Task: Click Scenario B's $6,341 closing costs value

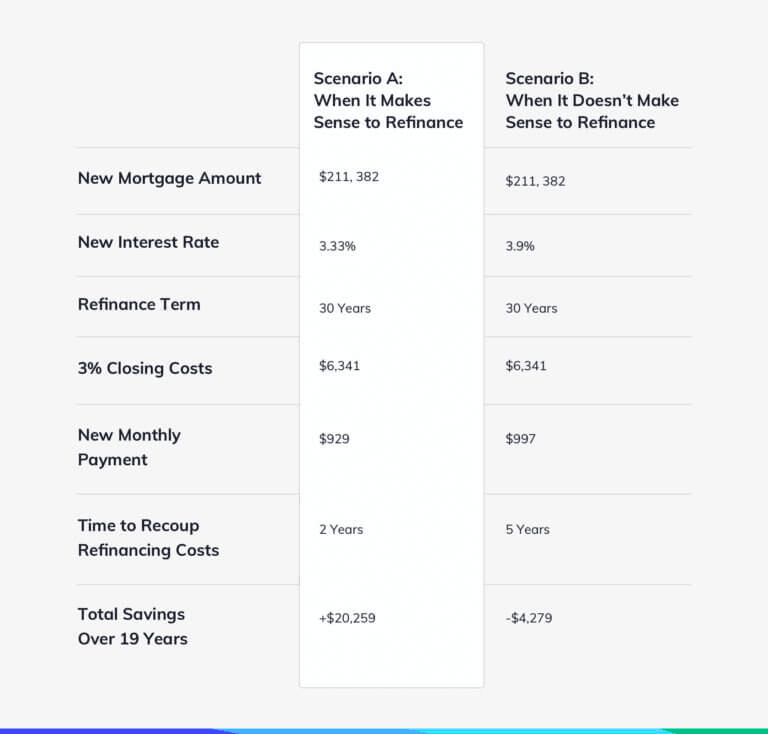Action: 526,366
